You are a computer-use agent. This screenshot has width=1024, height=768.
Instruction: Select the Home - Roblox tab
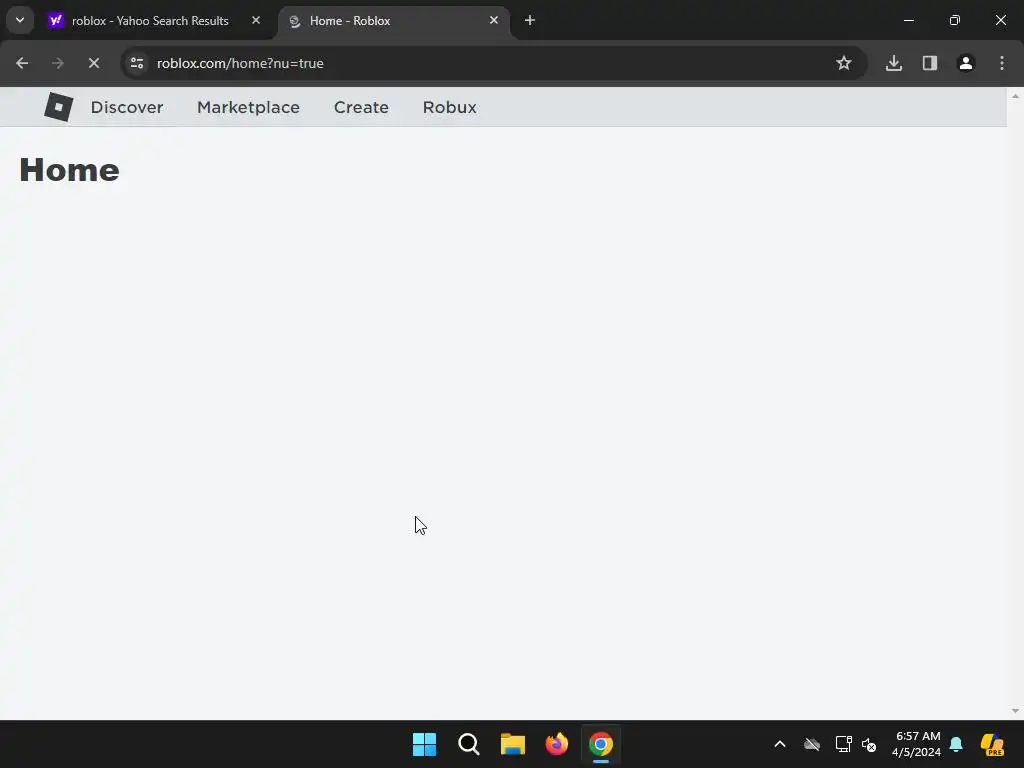pos(393,21)
